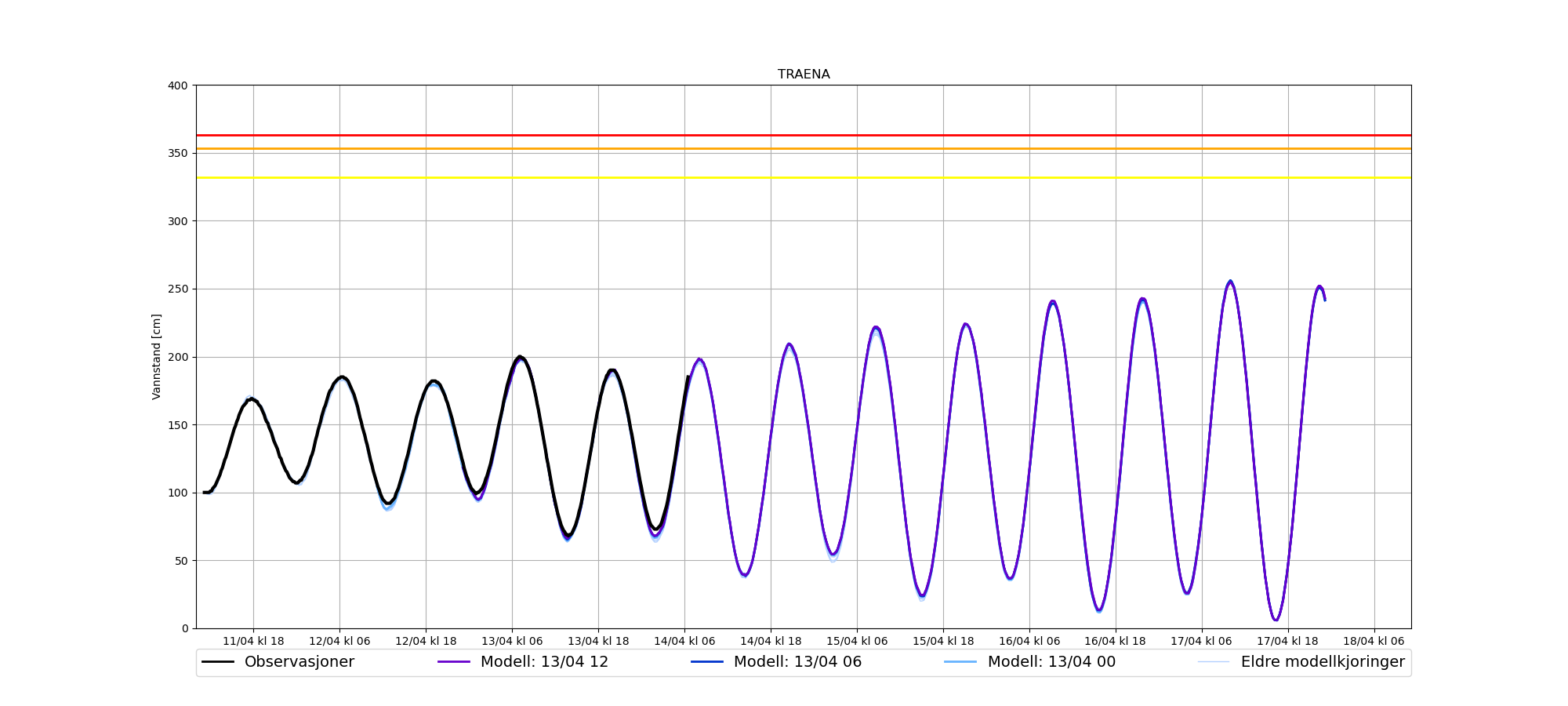The height and width of the screenshot is (706, 1568).
Task: Click the red horizontal threshold line
Action: click(x=804, y=135)
